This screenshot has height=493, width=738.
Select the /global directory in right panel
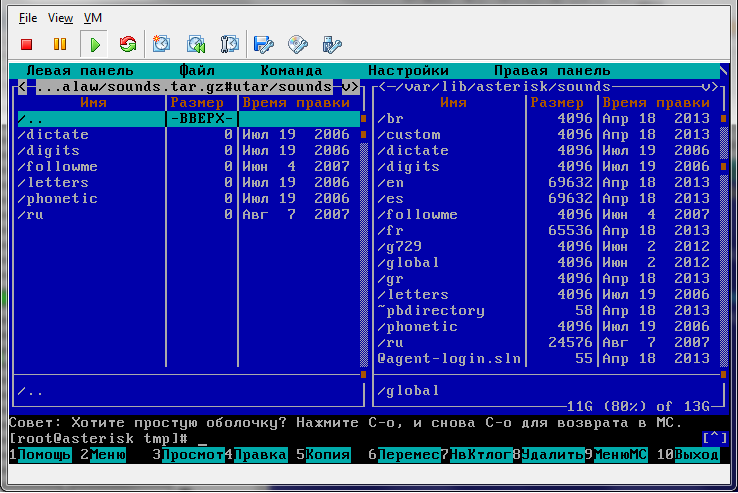click(413, 263)
